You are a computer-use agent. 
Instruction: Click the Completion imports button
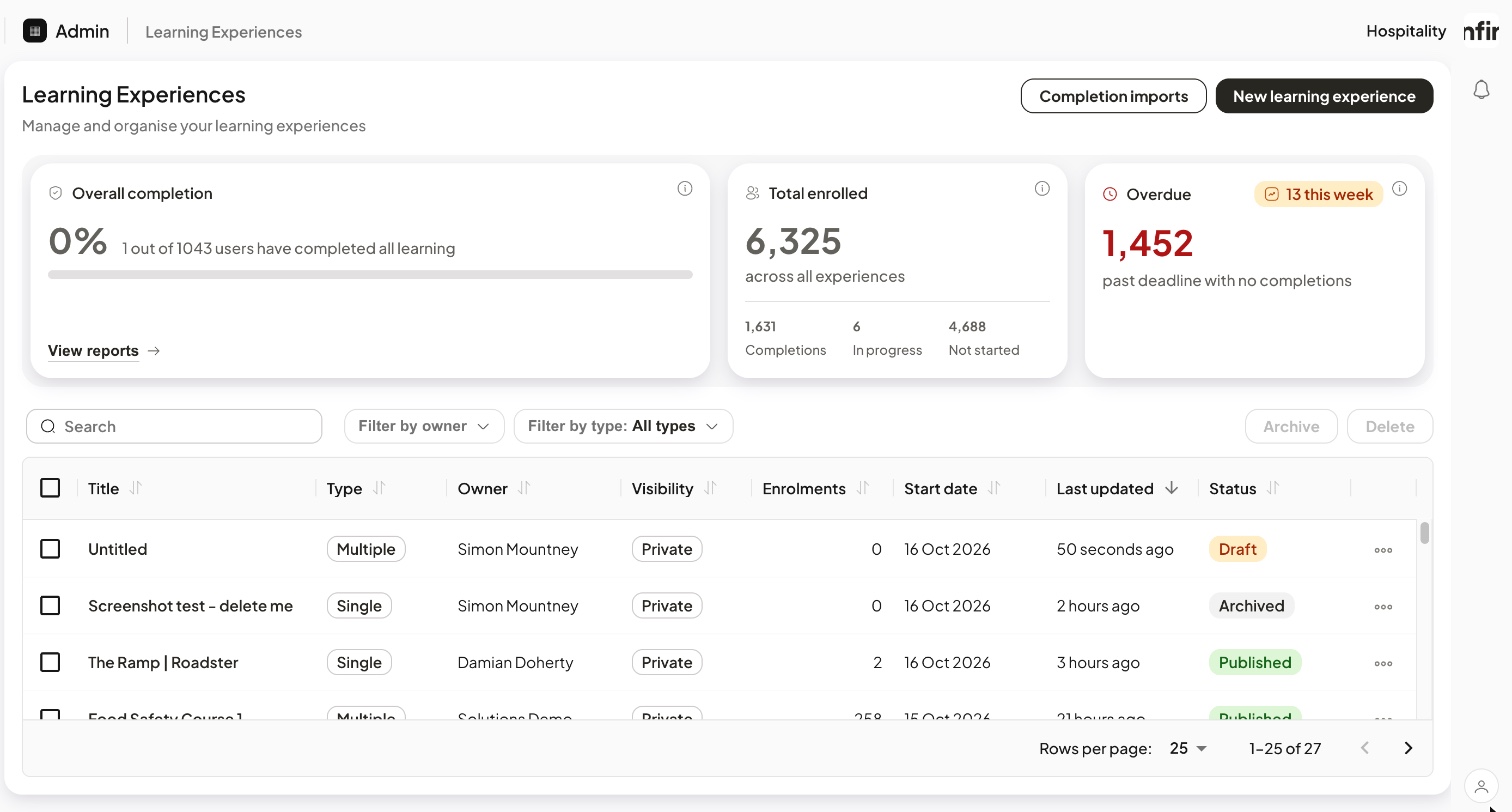[x=1114, y=96]
